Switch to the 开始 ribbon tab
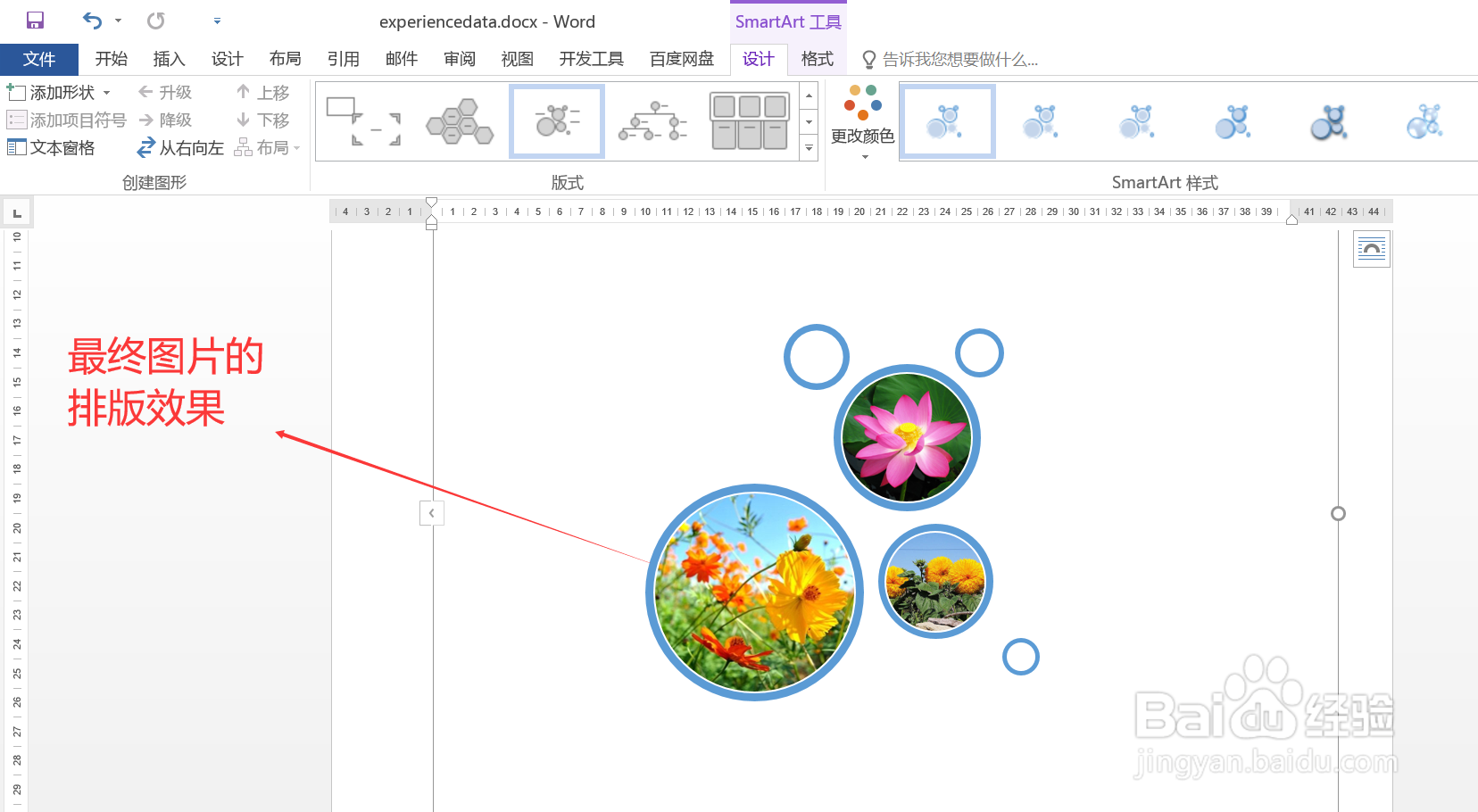The image size is (1478, 812). pyautogui.click(x=112, y=59)
